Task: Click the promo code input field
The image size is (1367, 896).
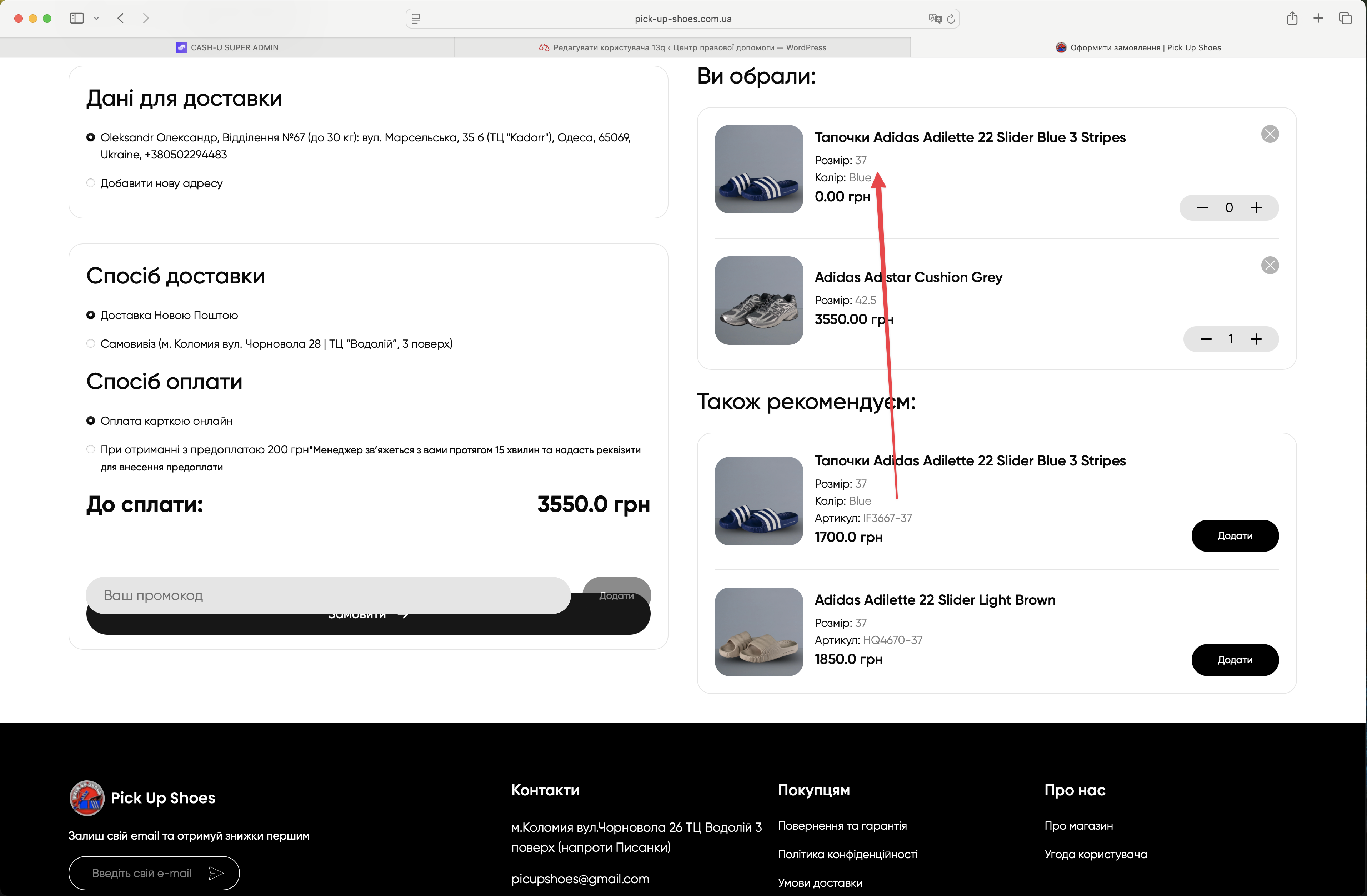Action: pyautogui.click(x=328, y=595)
